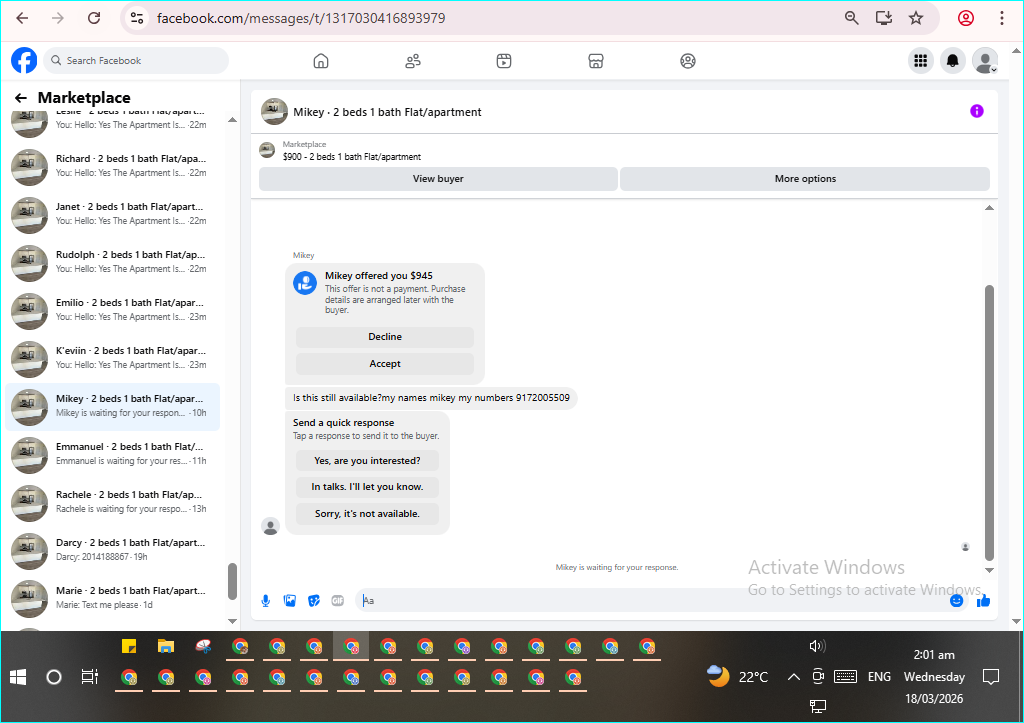Send quick response 'In talks. I'll let you know.'

tap(367, 487)
